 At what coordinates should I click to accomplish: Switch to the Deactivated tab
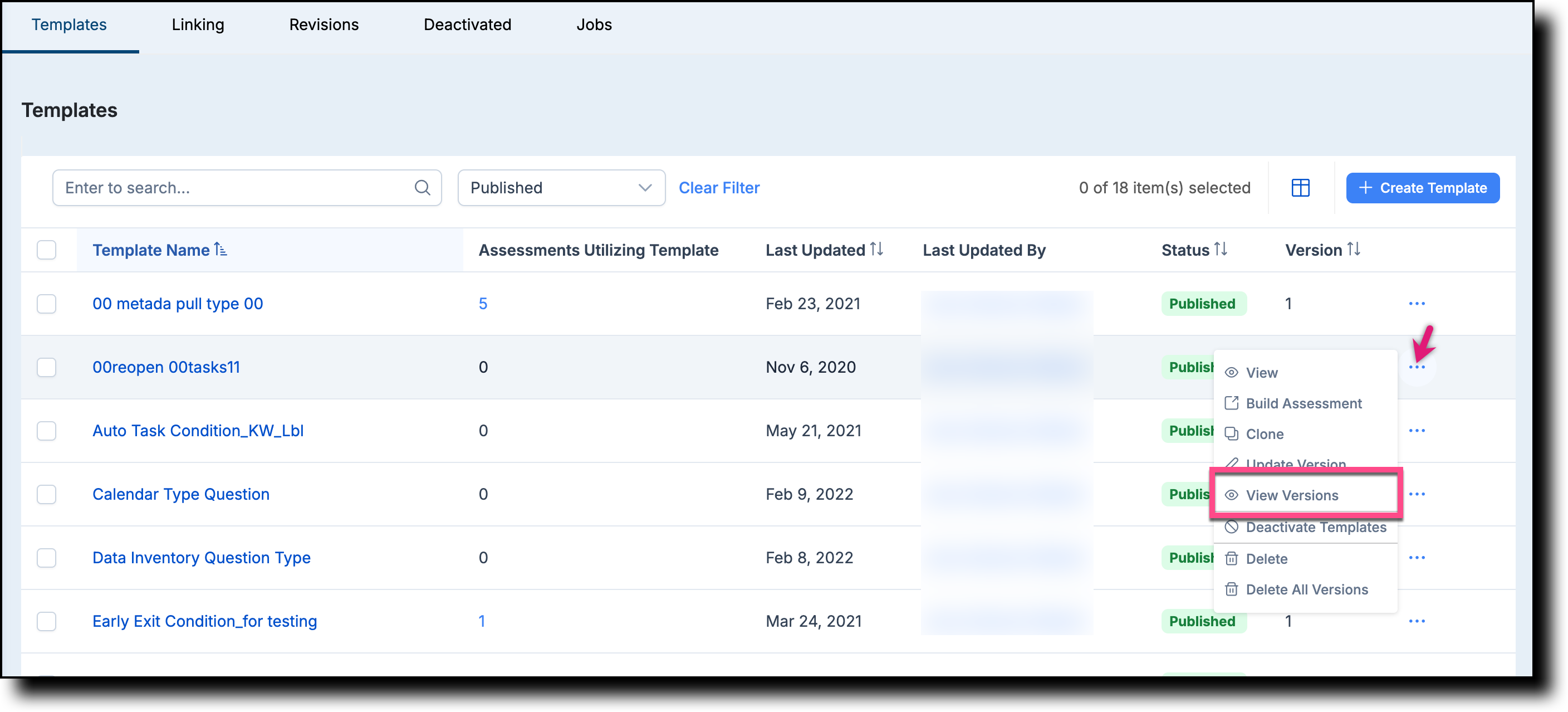467,25
